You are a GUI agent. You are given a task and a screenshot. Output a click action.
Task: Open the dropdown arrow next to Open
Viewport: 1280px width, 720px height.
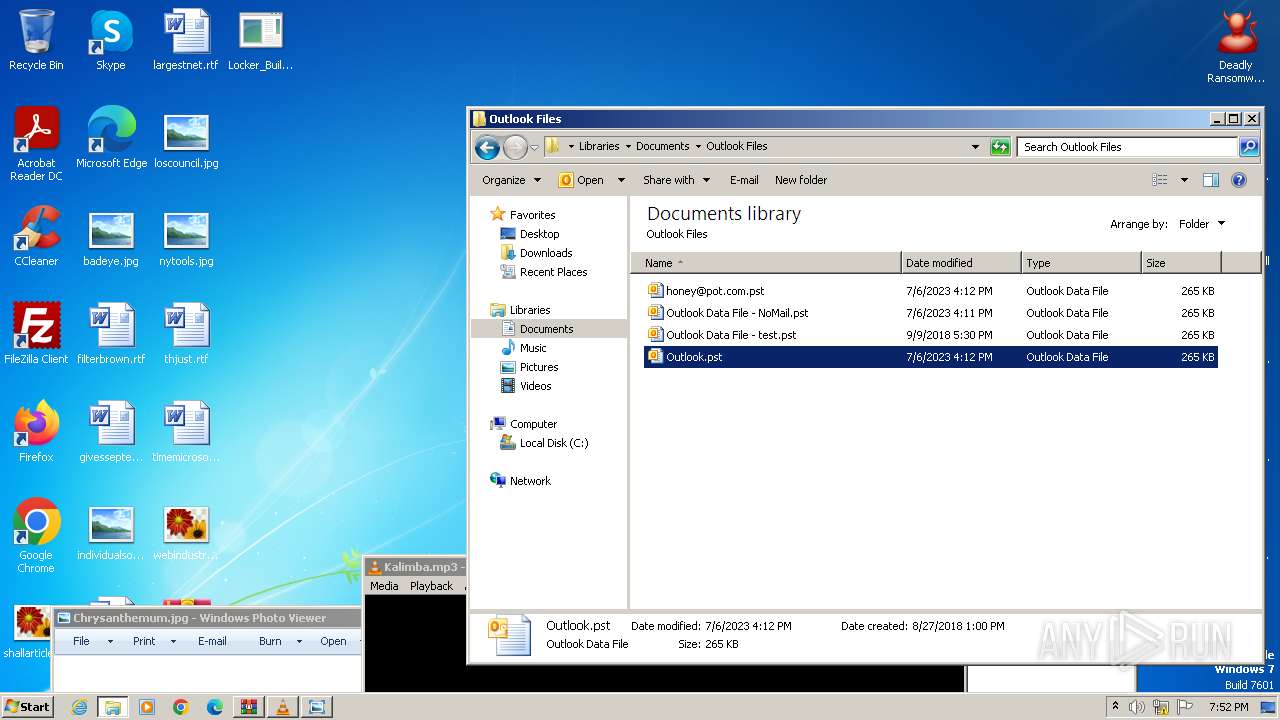[x=621, y=180]
